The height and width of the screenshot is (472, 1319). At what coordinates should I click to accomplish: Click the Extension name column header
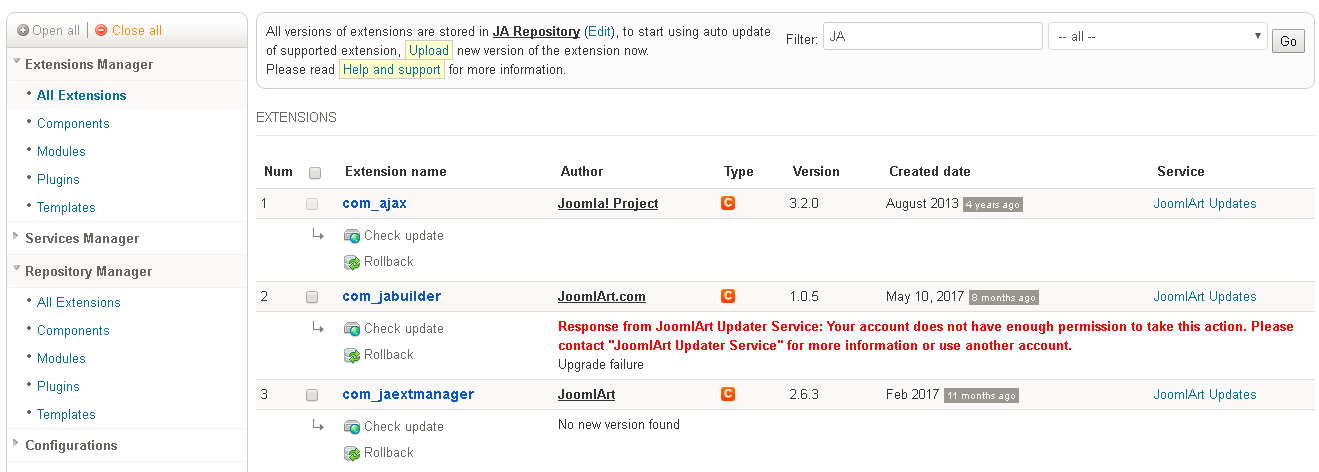pyautogui.click(x=396, y=171)
